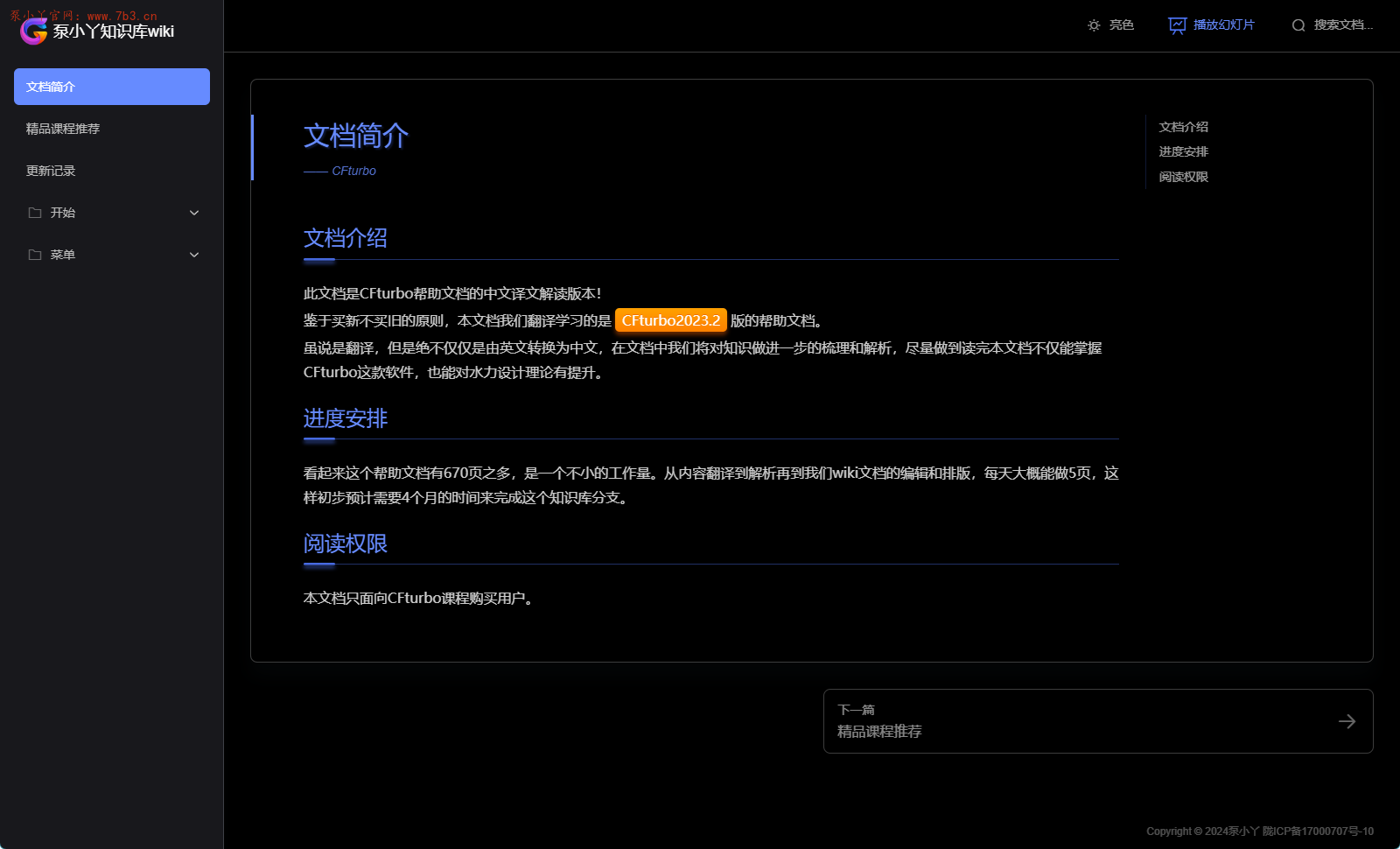Click the Copyright © 2024泵小丫 footer text
This screenshot has height=849, width=1400.
tap(1202, 831)
